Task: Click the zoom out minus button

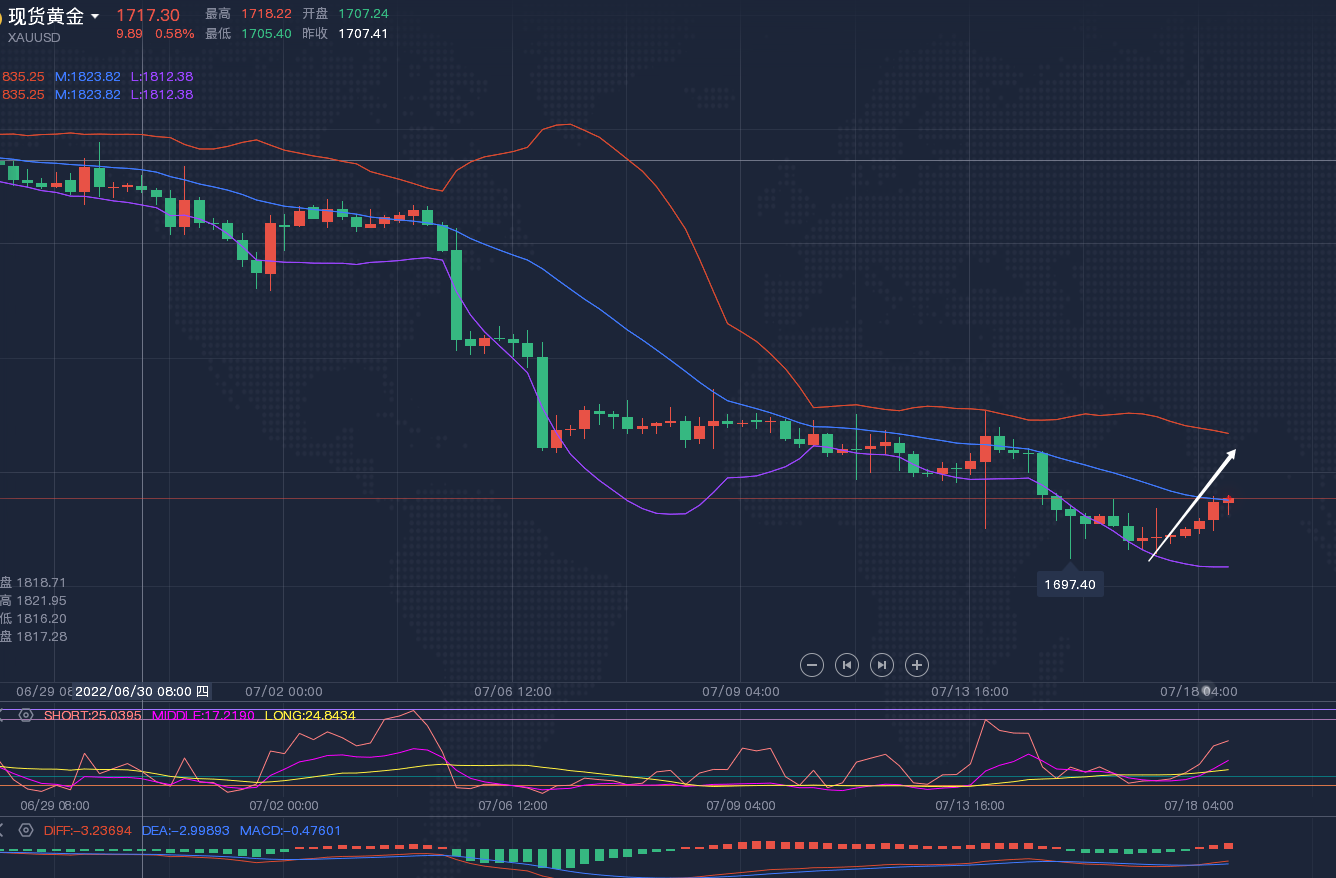Action: point(812,665)
